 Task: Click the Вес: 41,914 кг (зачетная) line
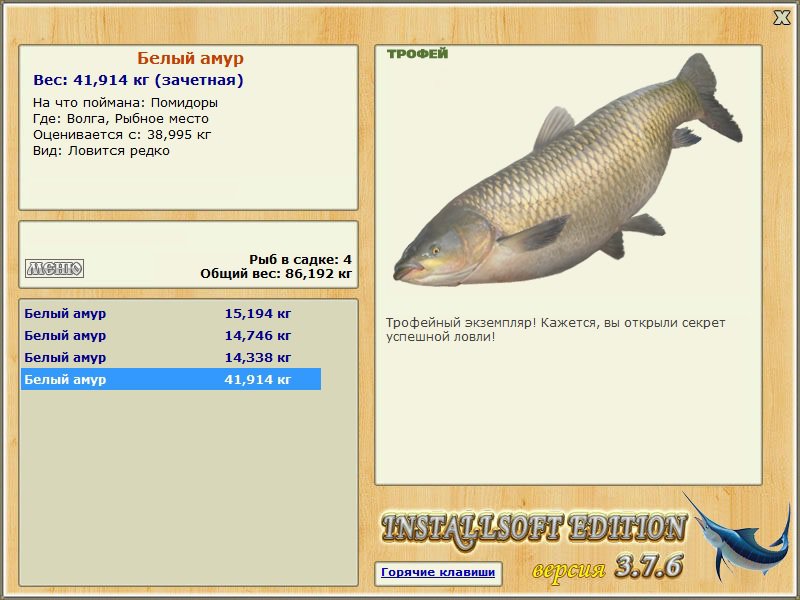[138, 80]
